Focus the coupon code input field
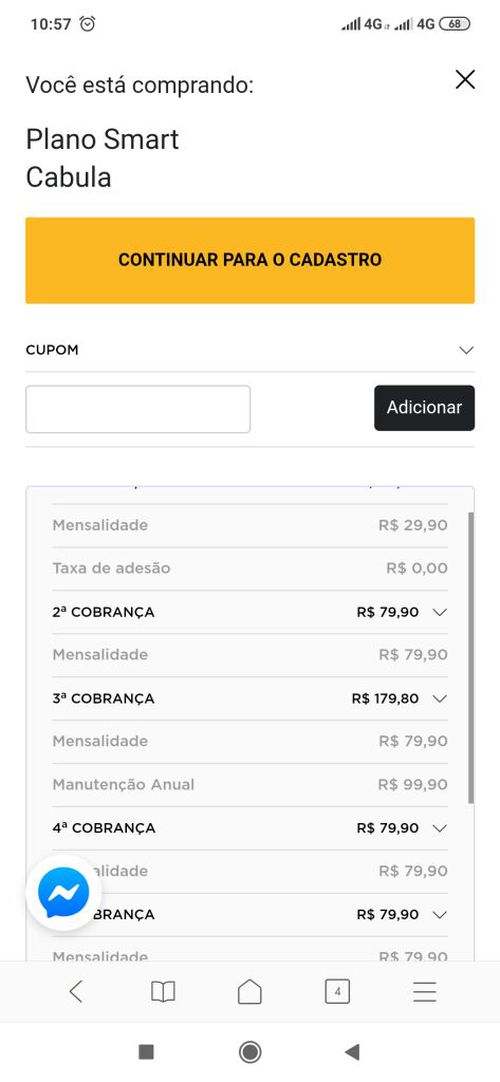 point(138,409)
